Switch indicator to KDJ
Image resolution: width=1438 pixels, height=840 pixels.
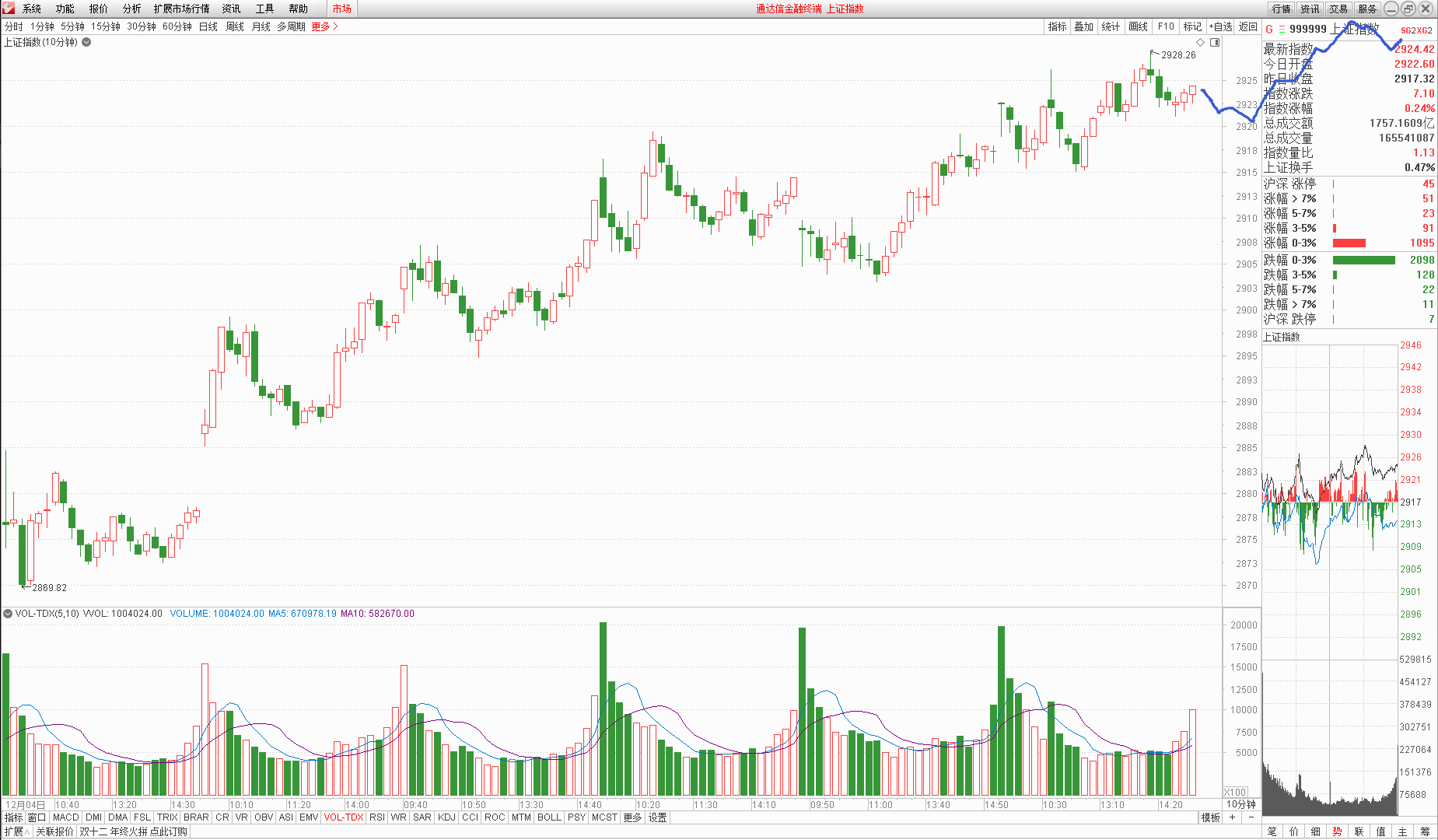click(446, 817)
